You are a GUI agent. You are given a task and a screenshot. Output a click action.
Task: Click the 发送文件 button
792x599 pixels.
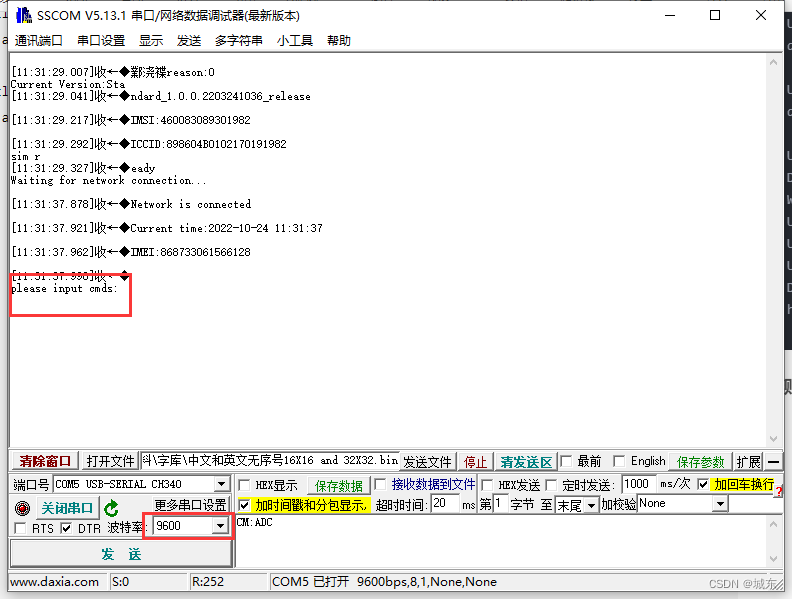427,462
